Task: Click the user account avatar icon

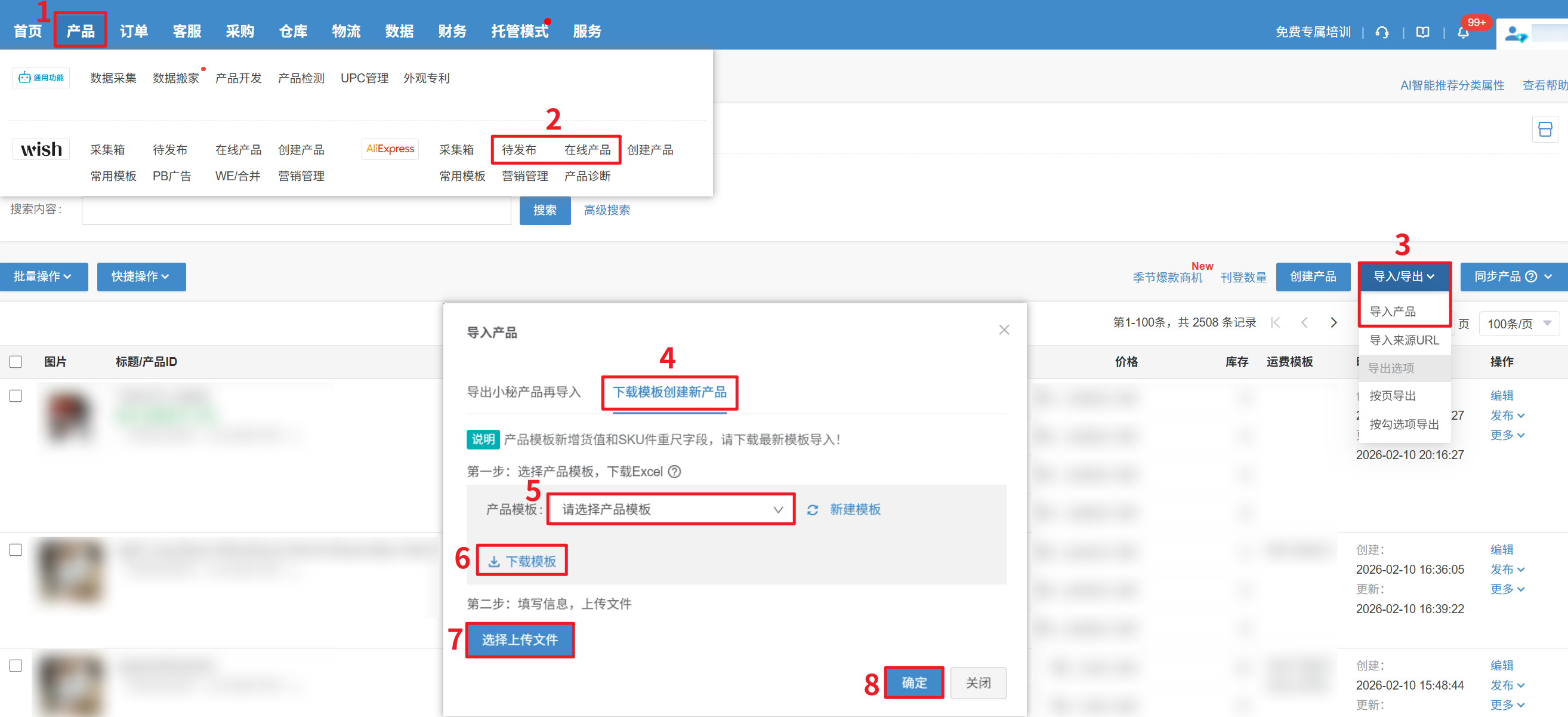Action: click(x=1514, y=34)
